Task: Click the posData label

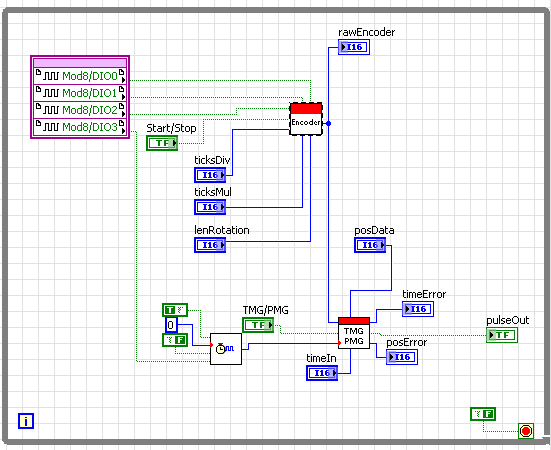Action: [374, 230]
